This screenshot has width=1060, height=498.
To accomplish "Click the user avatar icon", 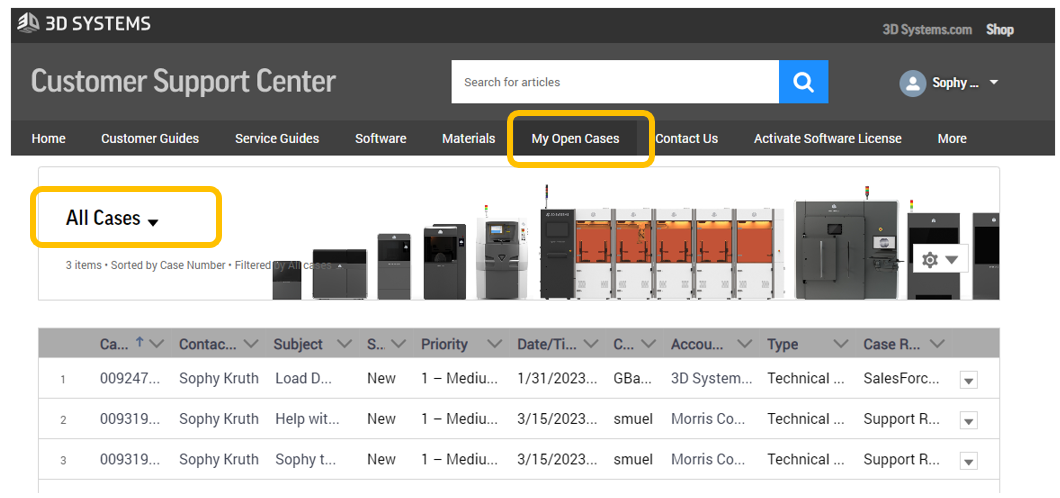I will (913, 83).
